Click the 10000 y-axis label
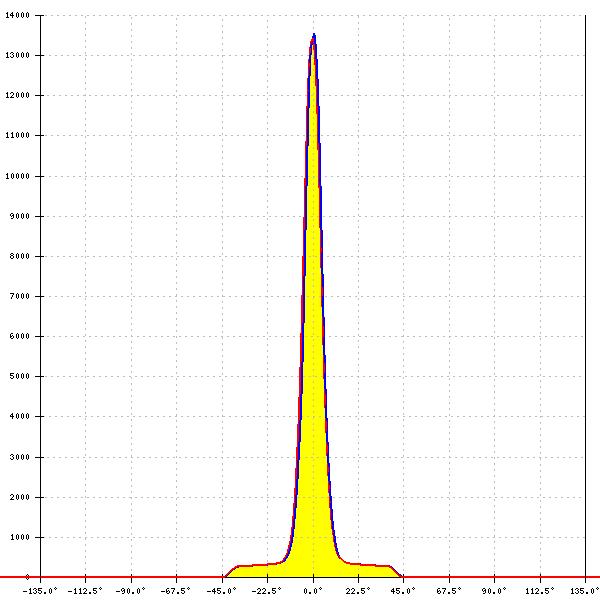 (17, 176)
